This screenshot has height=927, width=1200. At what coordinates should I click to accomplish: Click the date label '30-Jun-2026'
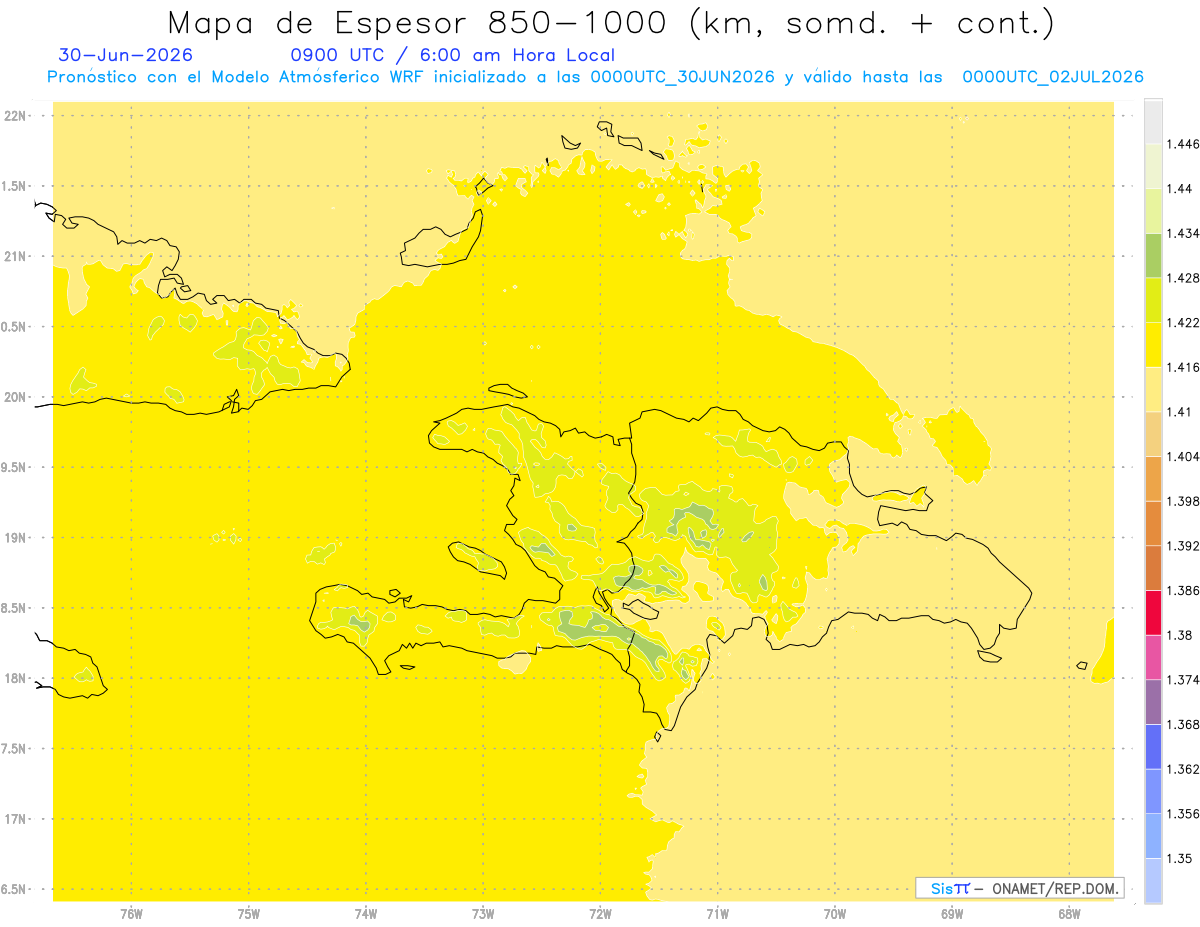pyautogui.click(x=126, y=55)
